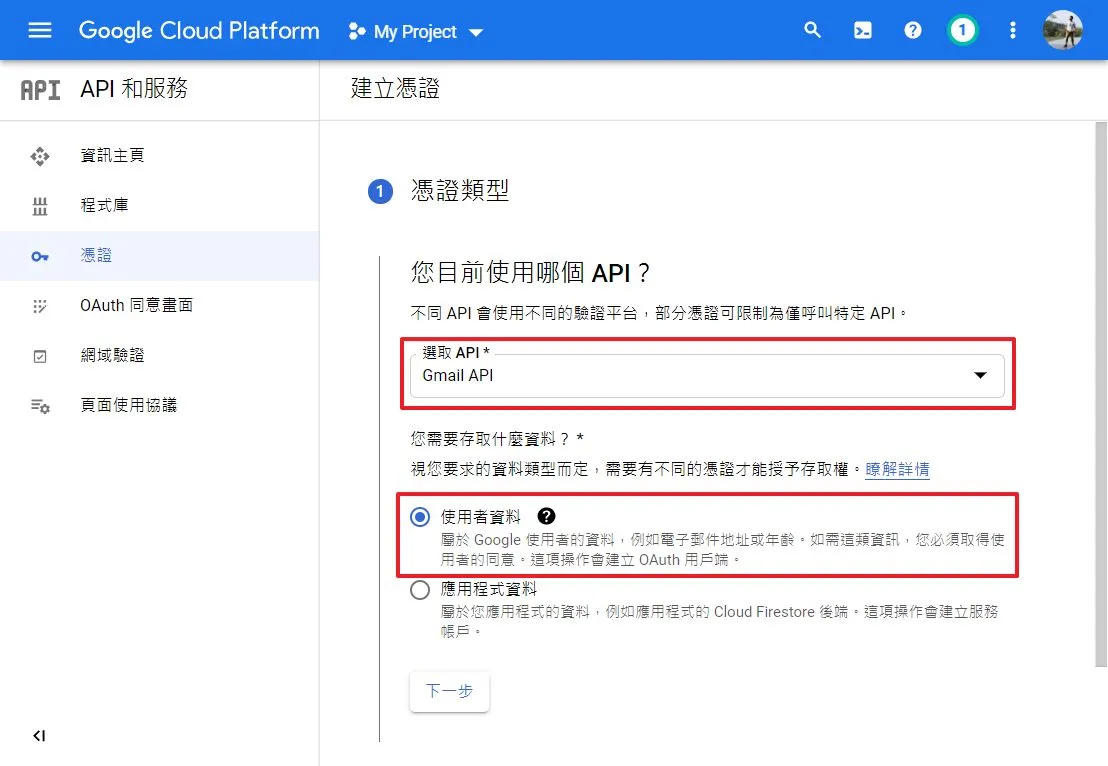Open 程式庫 in sidebar
Screen dimensions: 1108x766
(105, 206)
